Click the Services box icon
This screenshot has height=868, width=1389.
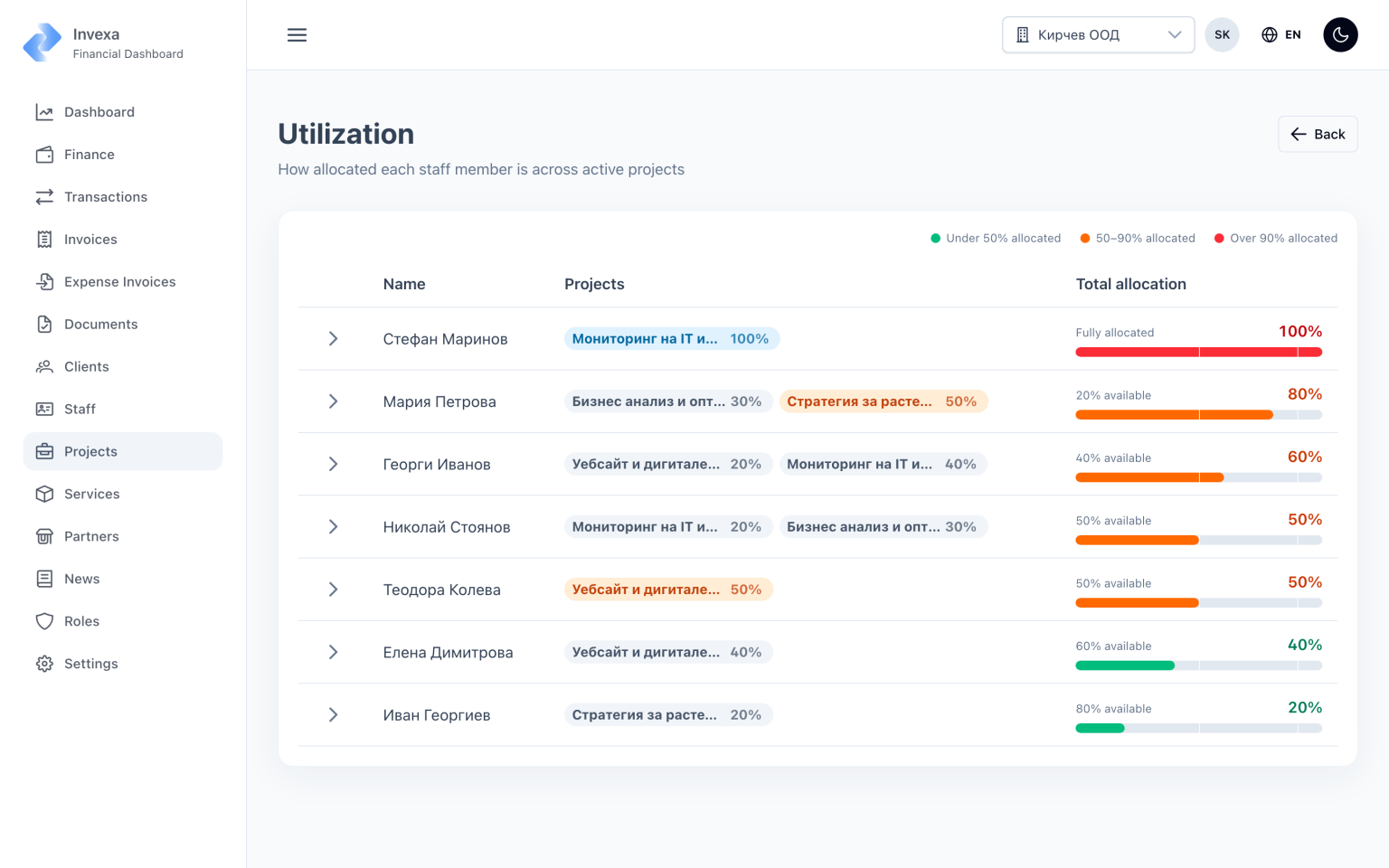click(44, 495)
